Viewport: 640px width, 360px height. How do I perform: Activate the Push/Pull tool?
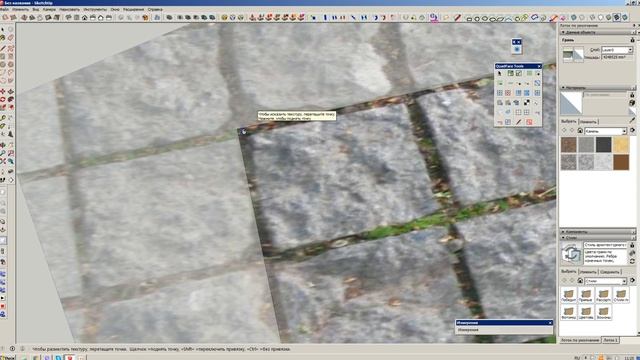(11, 91)
